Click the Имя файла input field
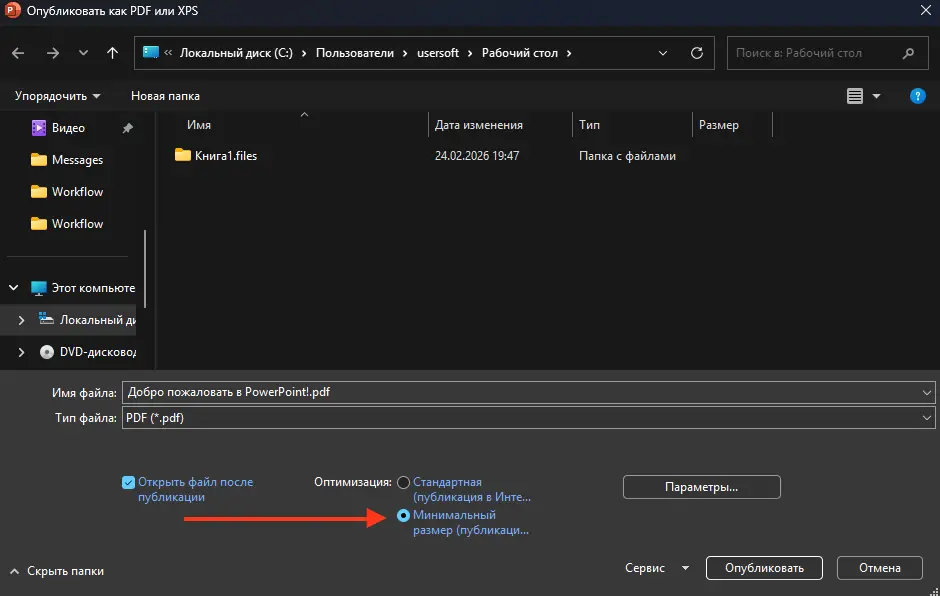 pyautogui.click(x=520, y=392)
